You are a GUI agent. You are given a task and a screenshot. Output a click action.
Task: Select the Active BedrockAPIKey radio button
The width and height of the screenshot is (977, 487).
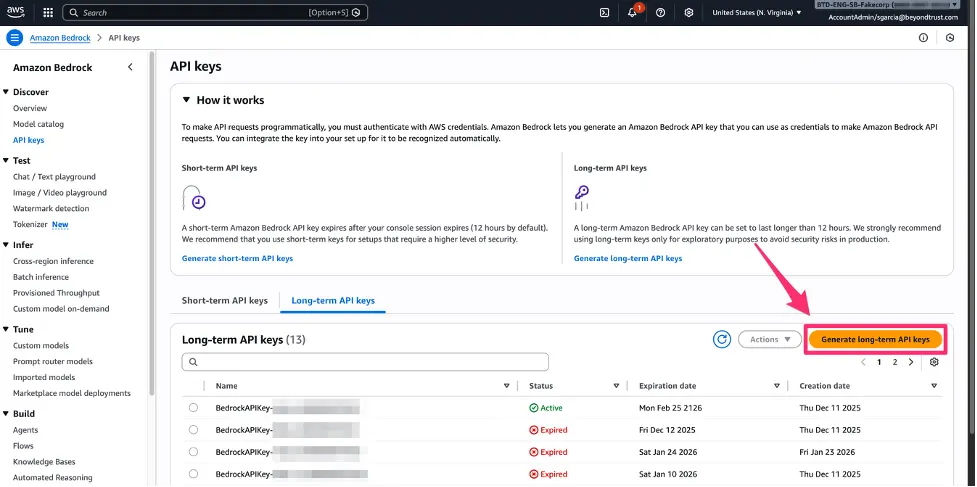pyautogui.click(x=193, y=407)
